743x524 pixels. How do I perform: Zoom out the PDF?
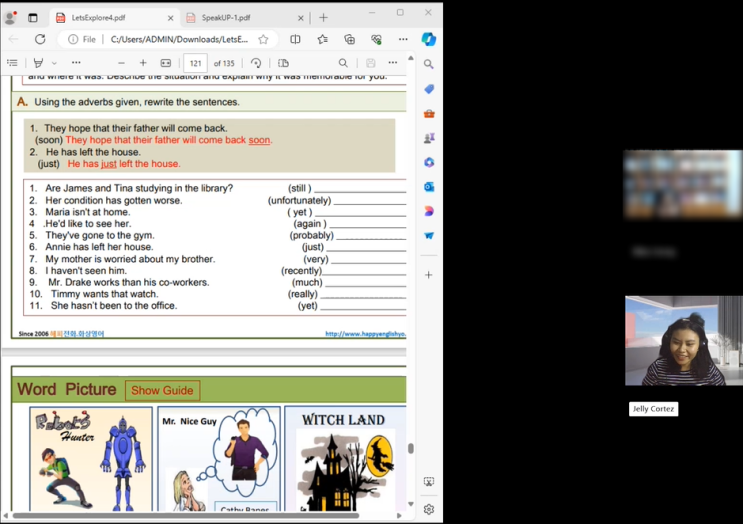121,63
